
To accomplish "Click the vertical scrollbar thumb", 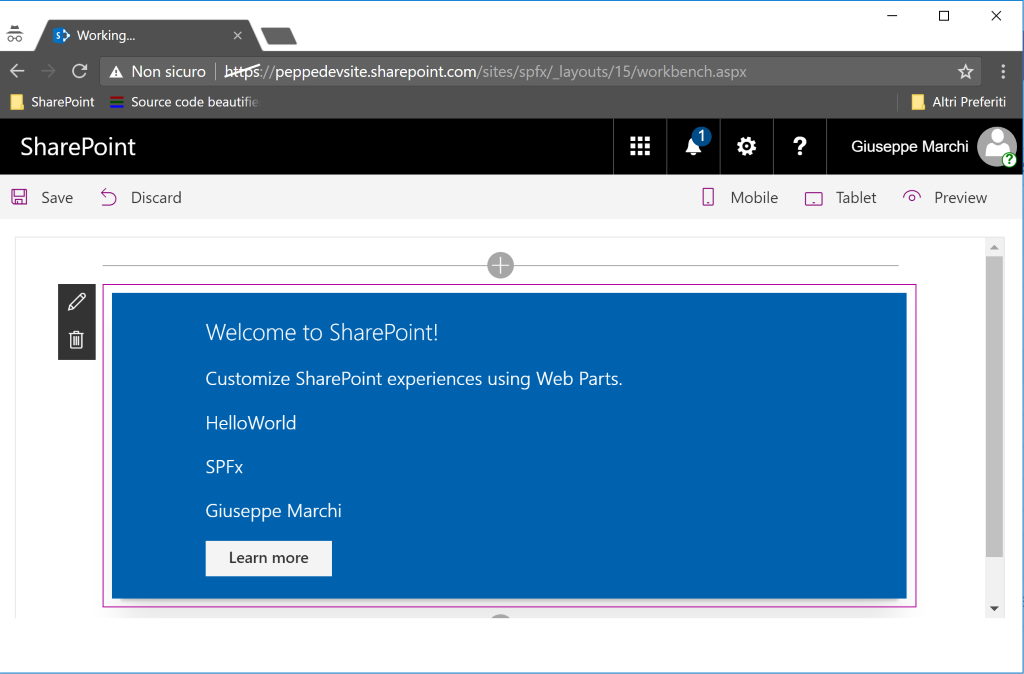I will (994, 406).
